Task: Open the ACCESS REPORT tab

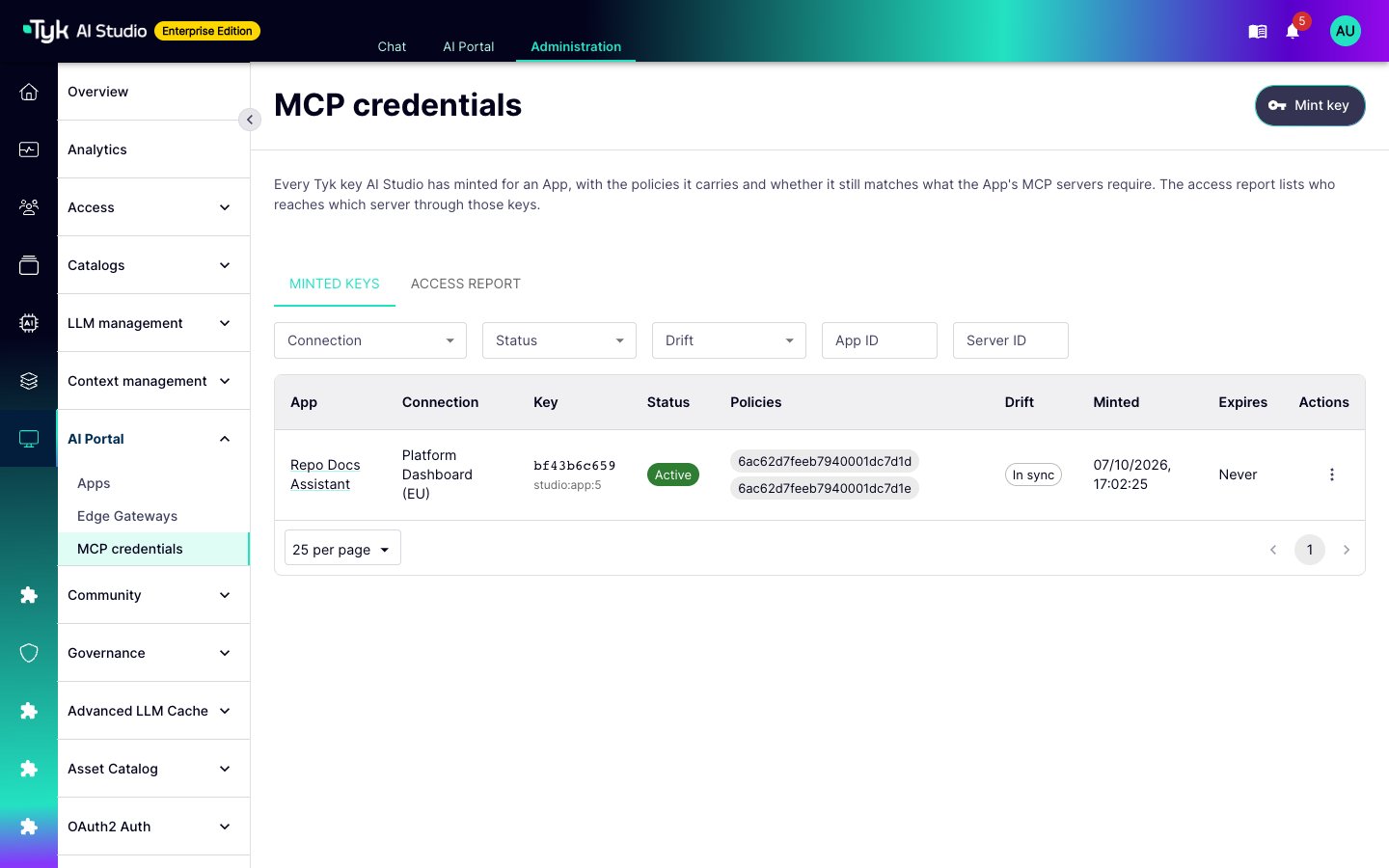Action: pyautogui.click(x=466, y=284)
